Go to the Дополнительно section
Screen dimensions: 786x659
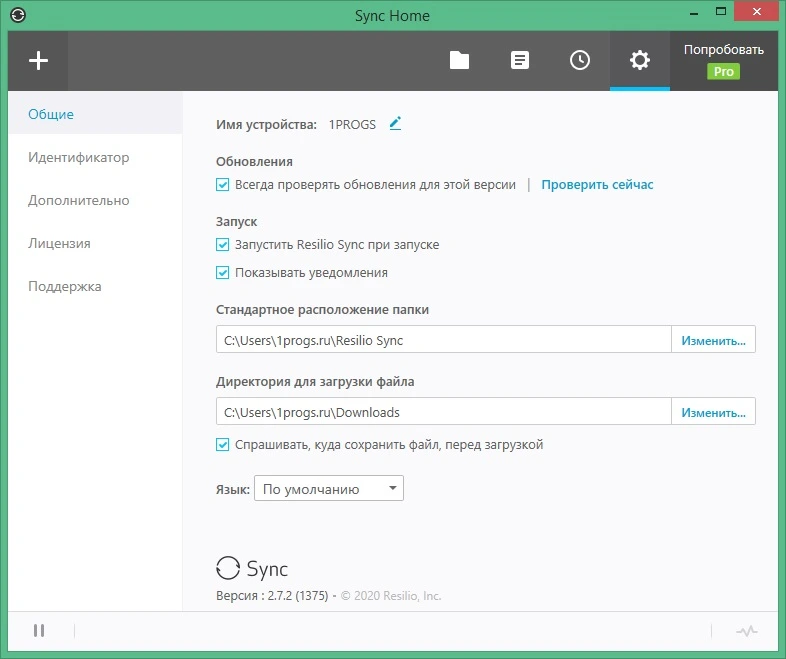pyautogui.click(x=79, y=200)
